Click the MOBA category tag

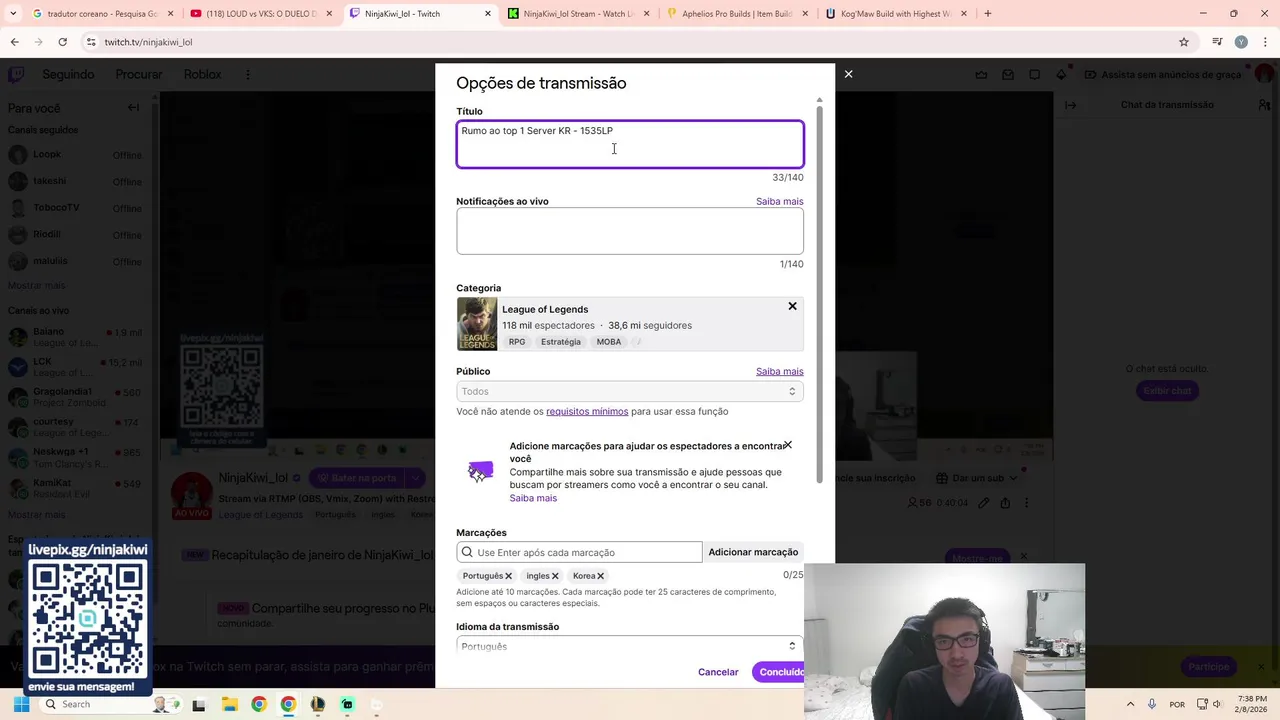[609, 342]
